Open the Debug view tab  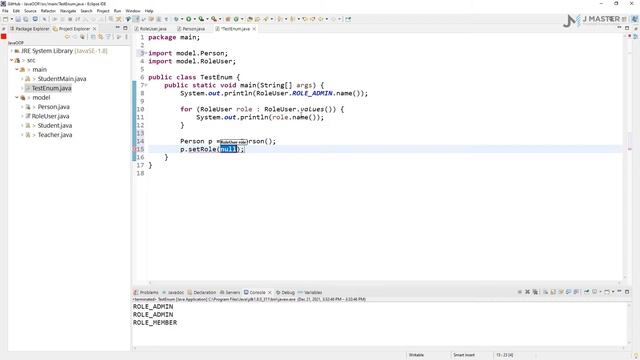click(285, 292)
